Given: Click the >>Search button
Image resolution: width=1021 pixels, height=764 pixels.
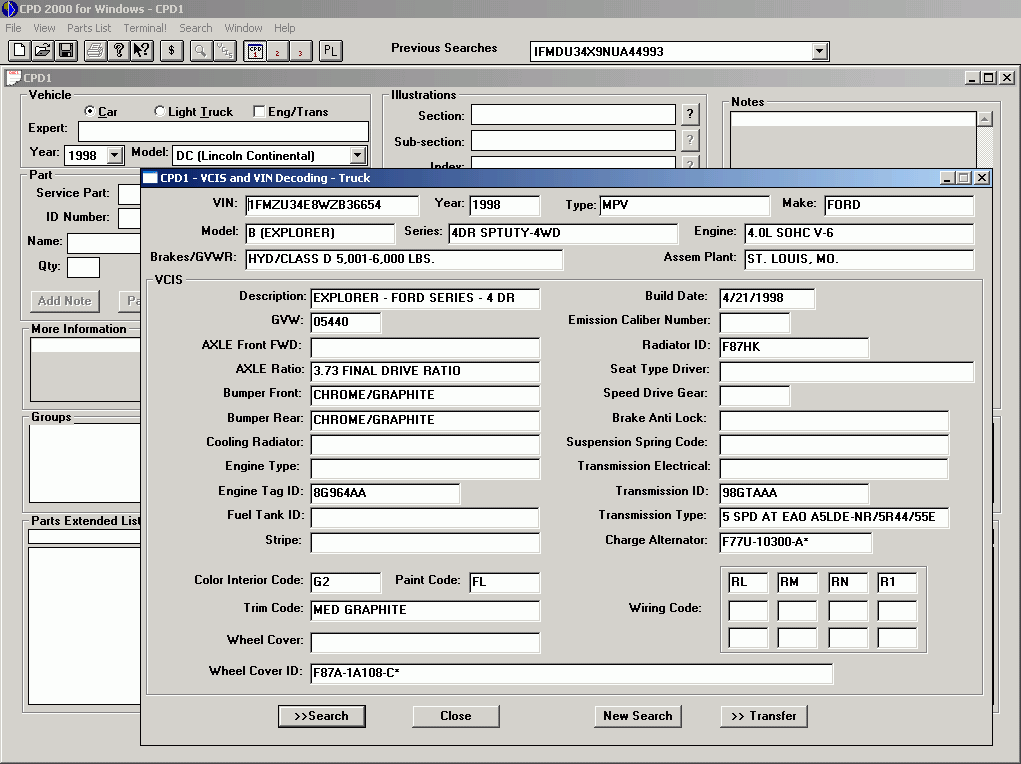Looking at the screenshot, I should click(322, 716).
